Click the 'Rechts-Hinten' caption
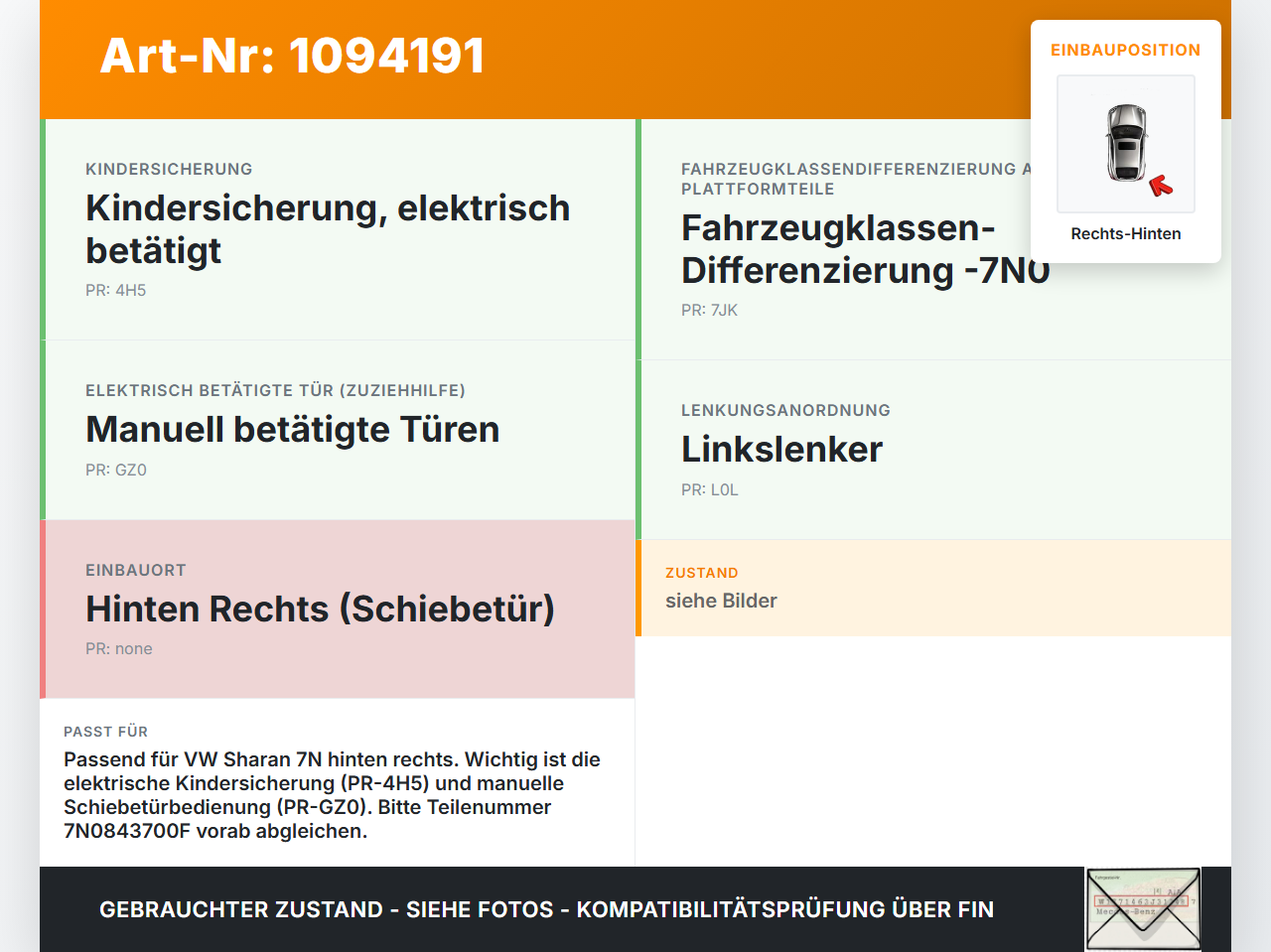 pos(1126,233)
